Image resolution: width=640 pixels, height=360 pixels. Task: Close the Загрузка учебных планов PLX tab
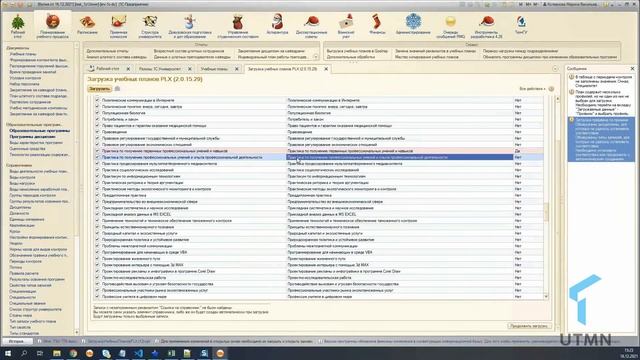coord(326,69)
